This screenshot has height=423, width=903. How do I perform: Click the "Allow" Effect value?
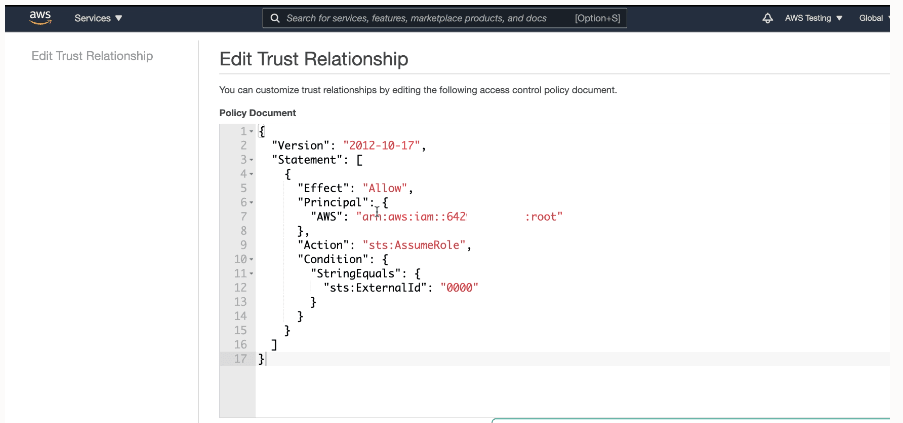(387, 188)
